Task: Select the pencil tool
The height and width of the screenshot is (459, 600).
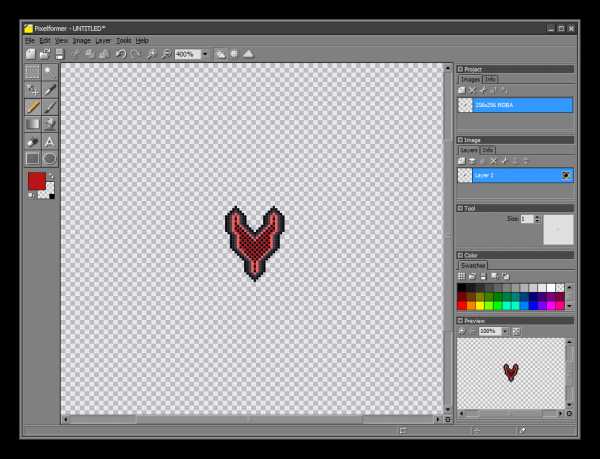Action: (33, 107)
